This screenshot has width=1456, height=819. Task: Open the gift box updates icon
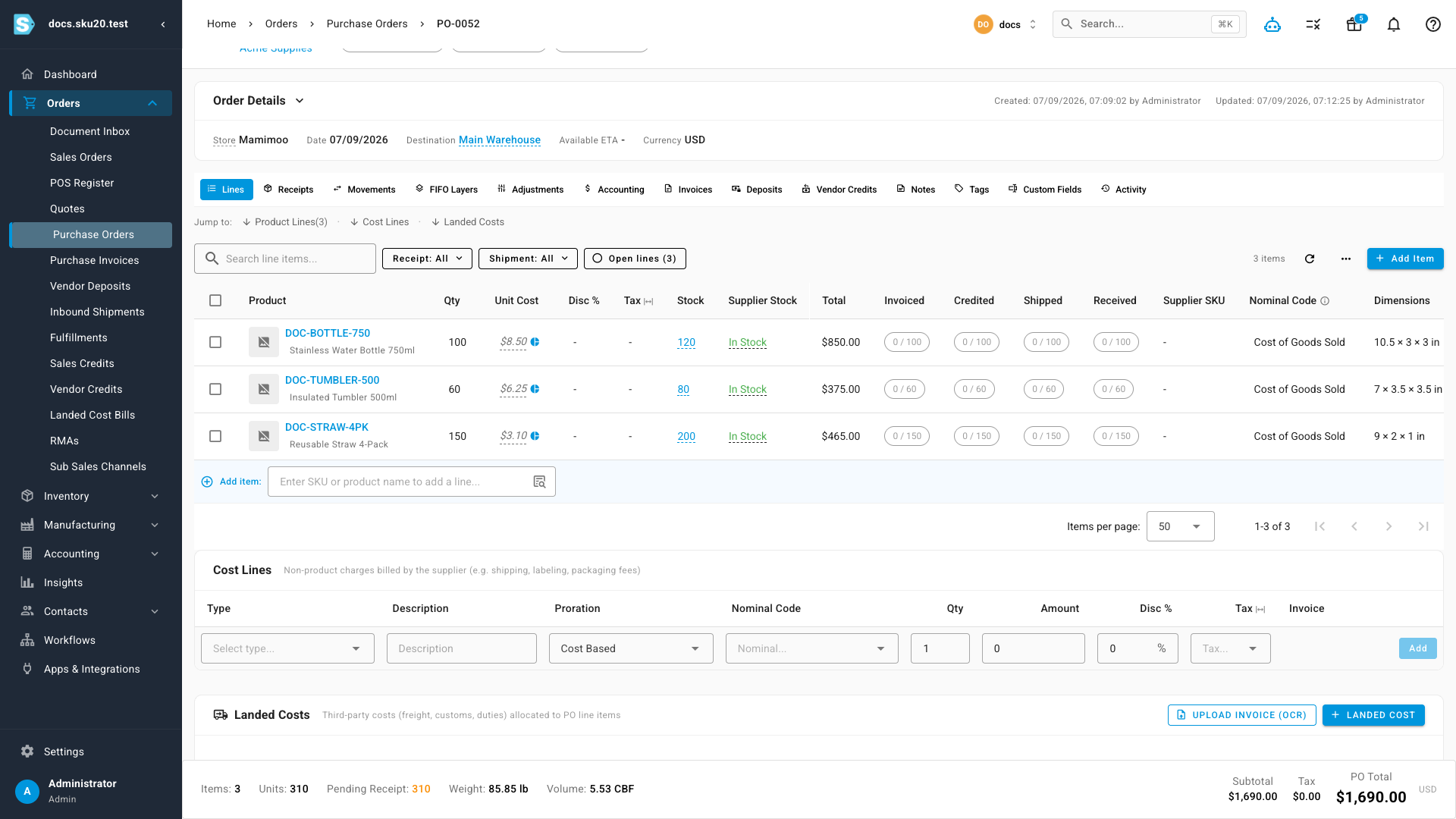tap(1354, 24)
